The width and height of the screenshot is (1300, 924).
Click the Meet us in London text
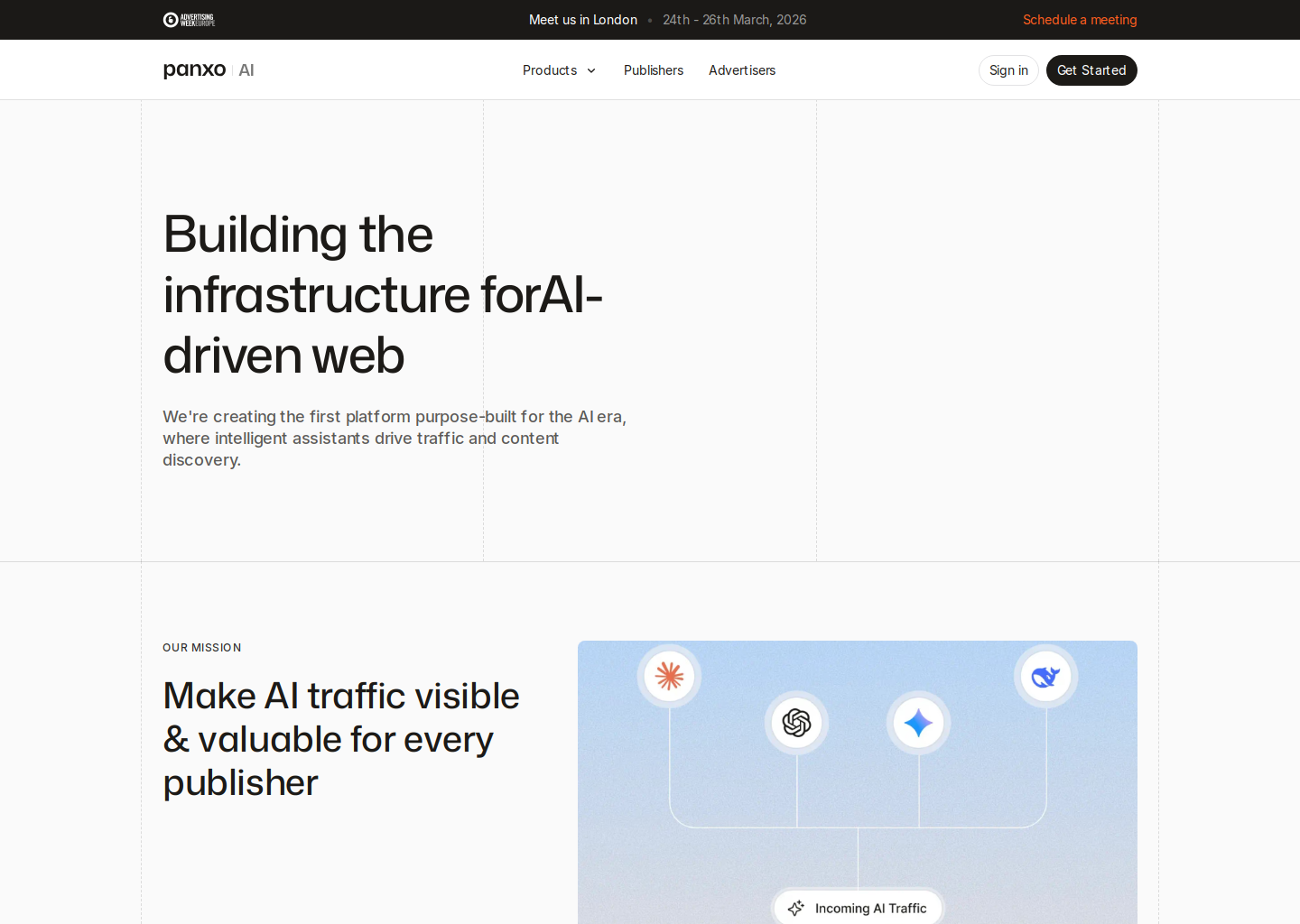583,19
